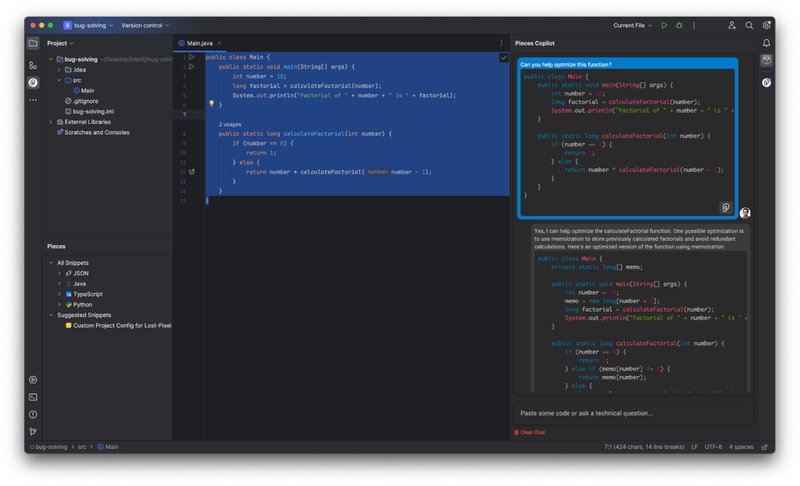Viewport: 800px width, 486px height.
Task: Expand External Libraries node
Action: [x=51, y=122]
